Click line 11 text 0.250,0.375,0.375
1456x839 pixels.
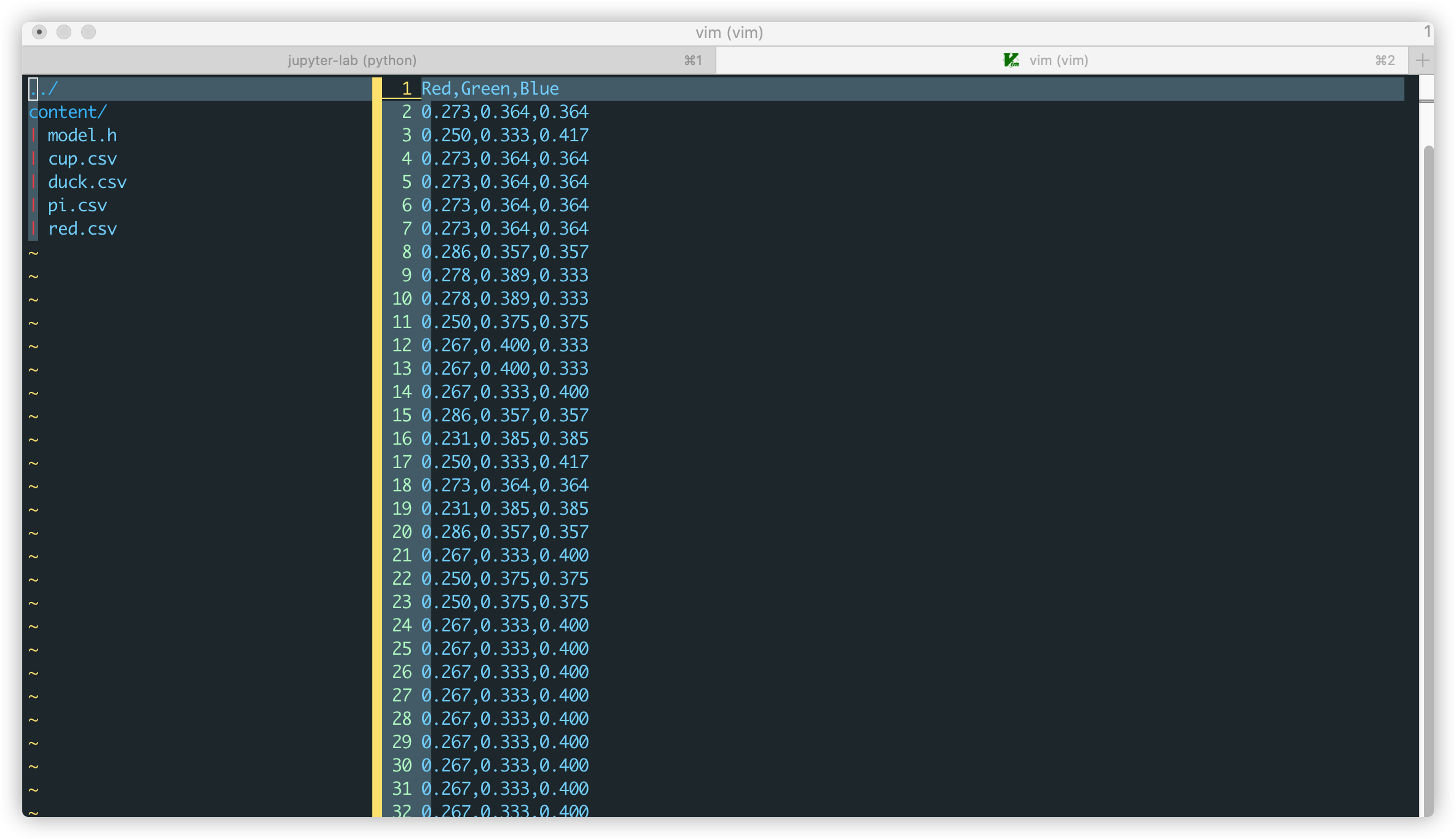(x=505, y=322)
